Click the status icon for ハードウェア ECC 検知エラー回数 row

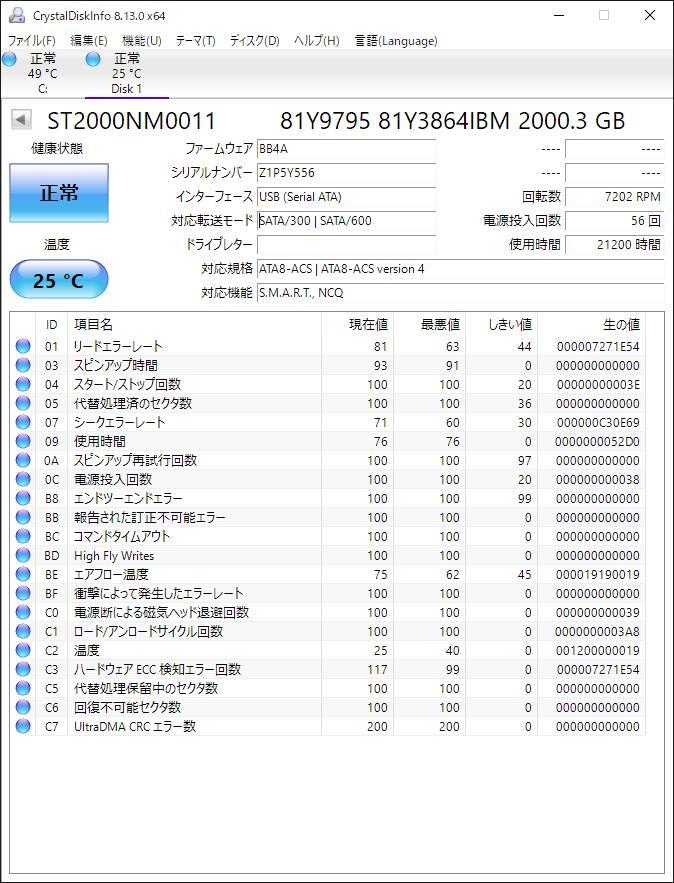click(x=23, y=670)
